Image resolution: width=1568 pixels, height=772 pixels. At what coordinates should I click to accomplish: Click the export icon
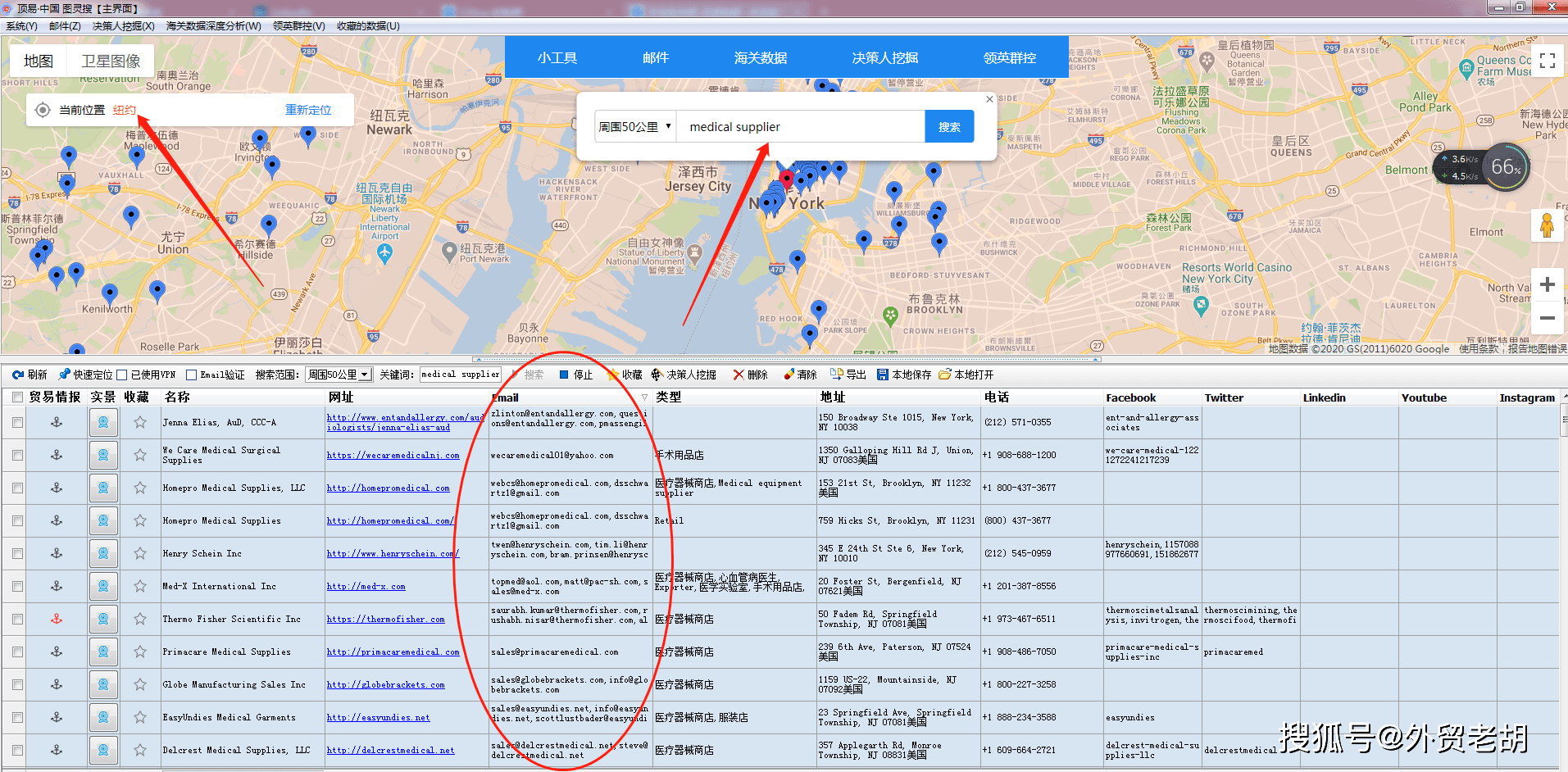[837, 375]
